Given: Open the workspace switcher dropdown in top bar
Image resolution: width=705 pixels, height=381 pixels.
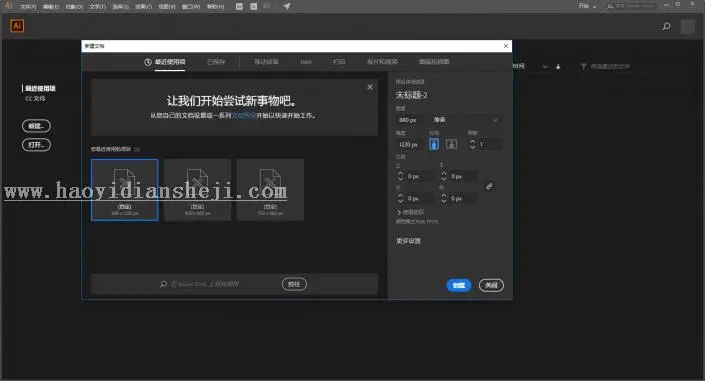Looking at the screenshot, I should (587, 6).
